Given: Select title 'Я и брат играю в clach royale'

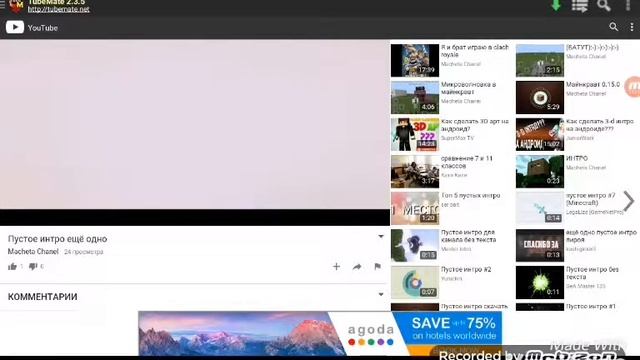Looking at the screenshot, I should [x=475, y=51].
